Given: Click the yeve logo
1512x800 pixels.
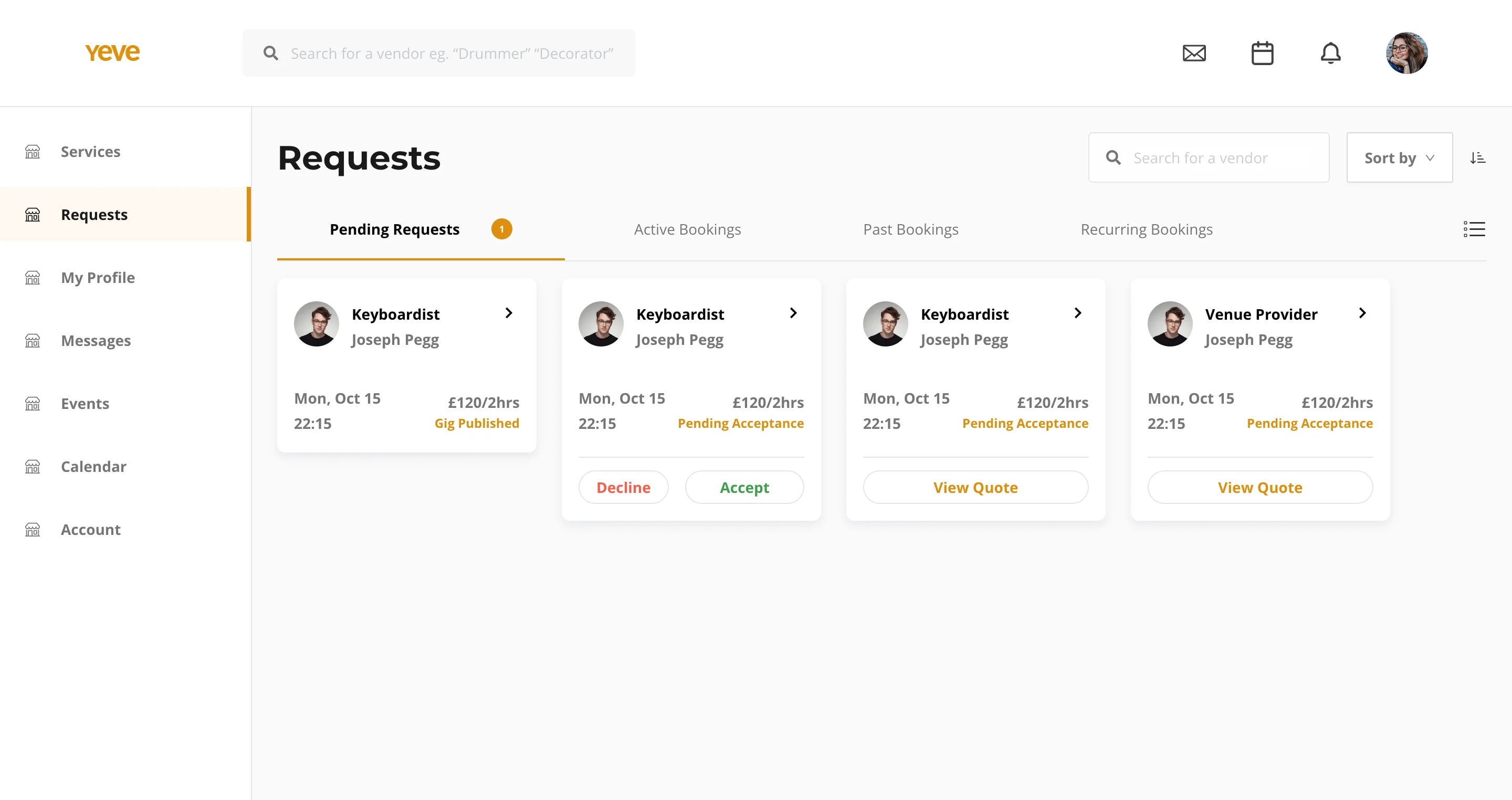Looking at the screenshot, I should coord(112,53).
